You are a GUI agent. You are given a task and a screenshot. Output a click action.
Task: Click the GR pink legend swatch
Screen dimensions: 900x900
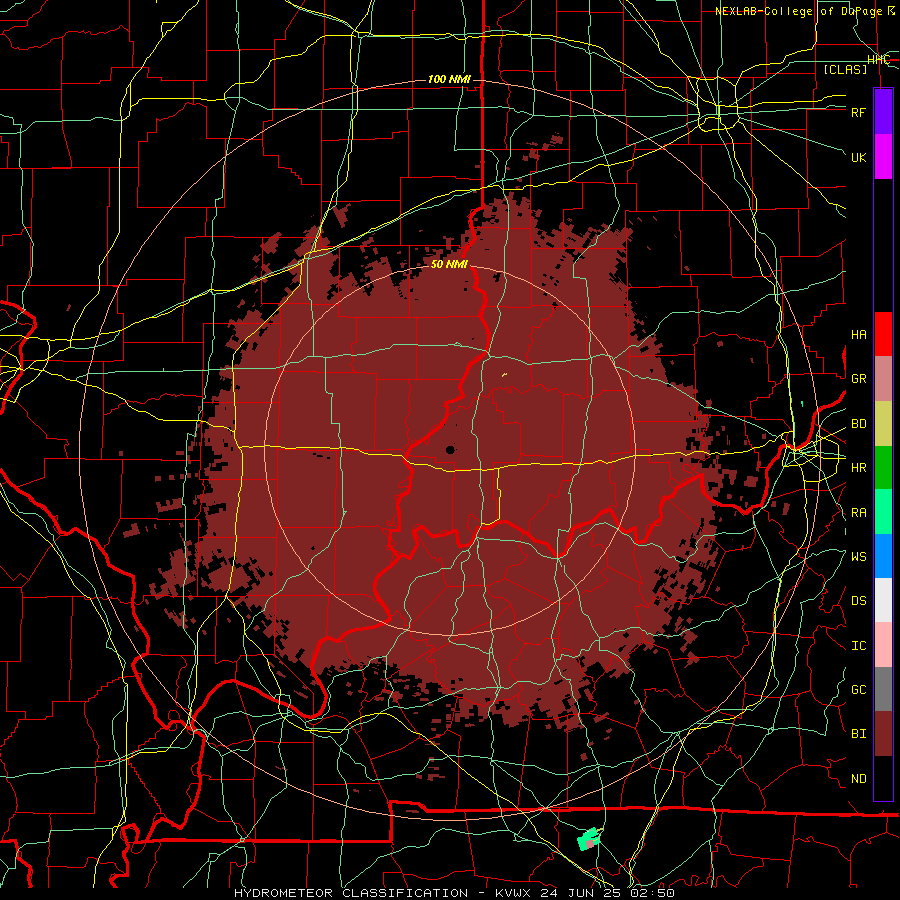883,379
